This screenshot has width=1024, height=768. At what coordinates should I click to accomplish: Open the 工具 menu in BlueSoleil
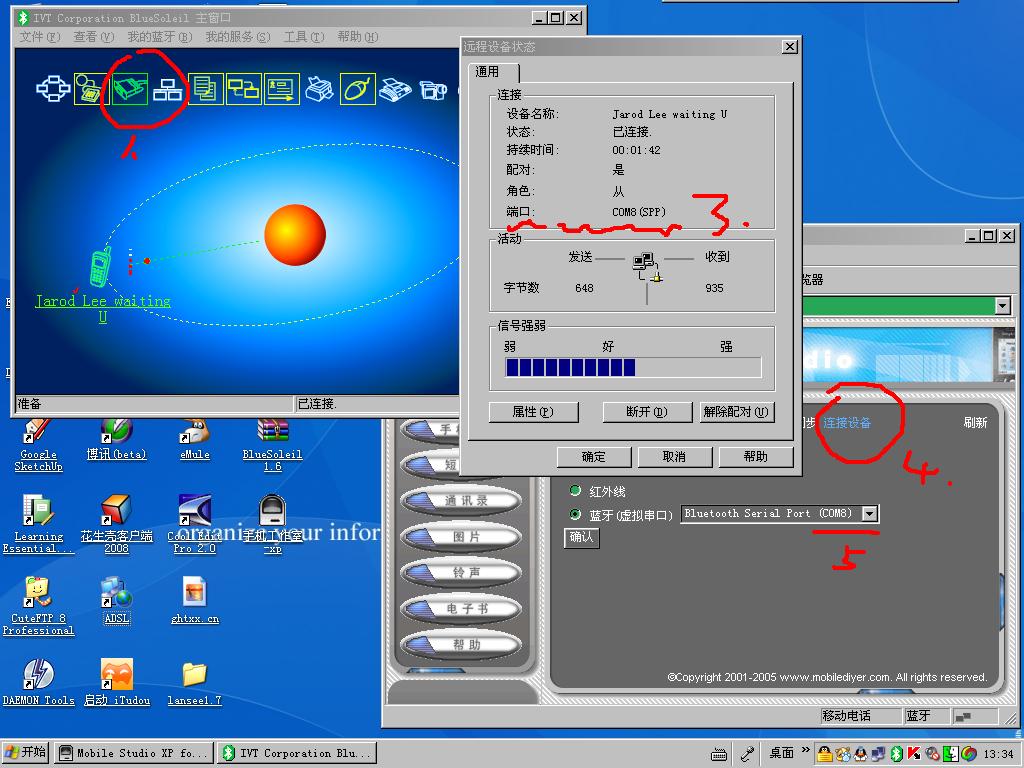[x=303, y=37]
